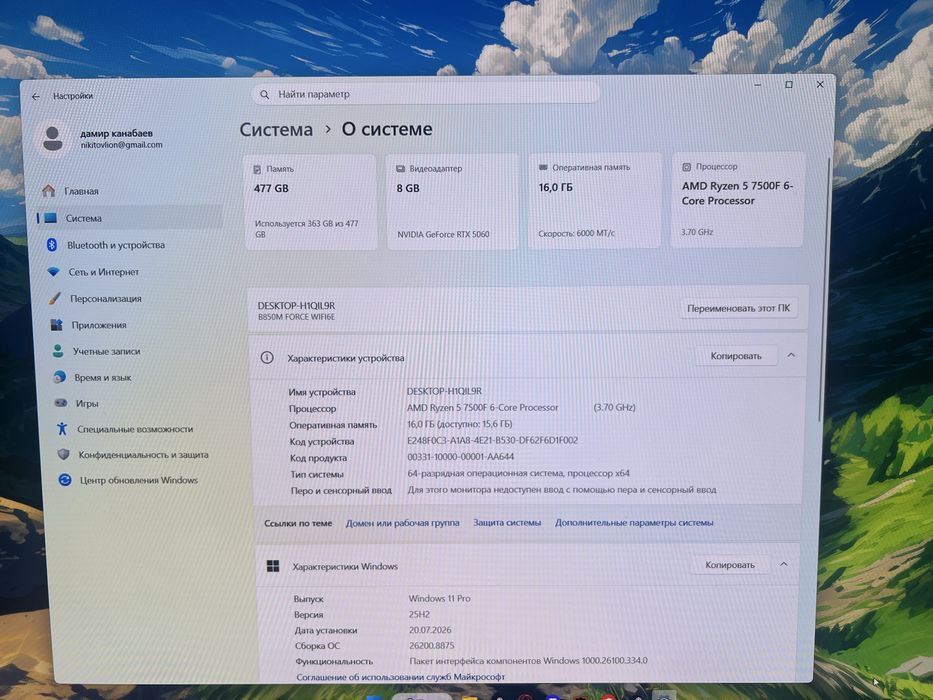Focus the Найти параметр search field
Image resolution: width=933 pixels, height=700 pixels.
tap(425, 93)
